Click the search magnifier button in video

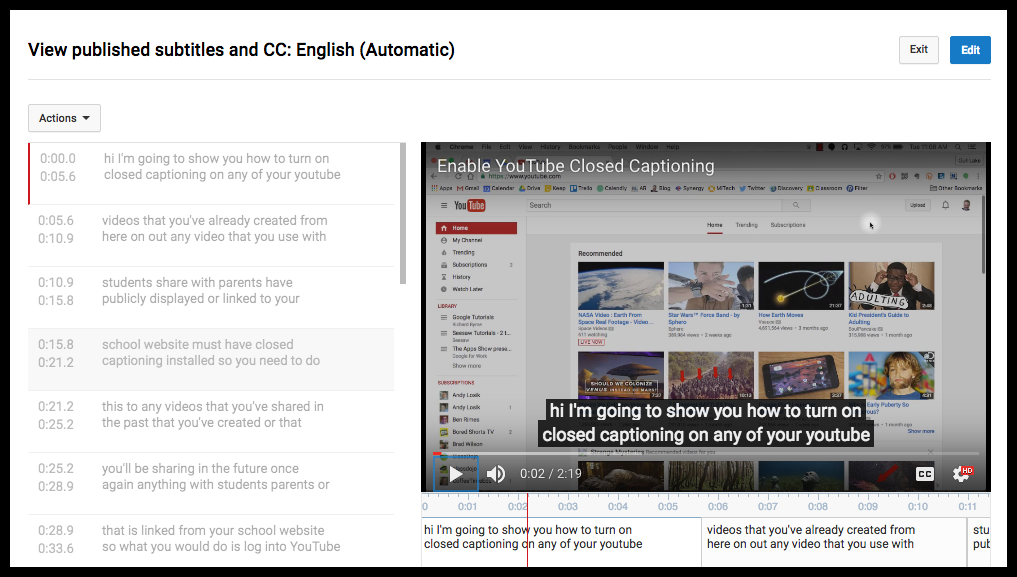coord(796,205)
